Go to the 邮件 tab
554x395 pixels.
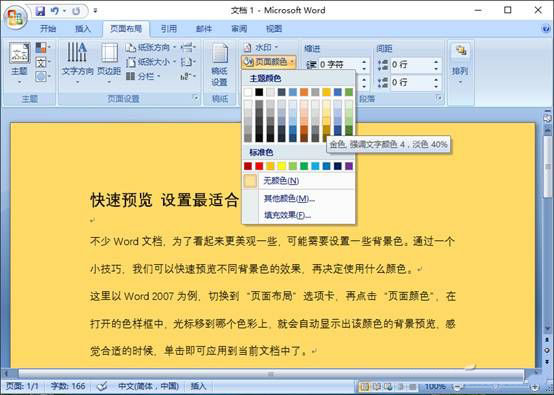(204, 29)
